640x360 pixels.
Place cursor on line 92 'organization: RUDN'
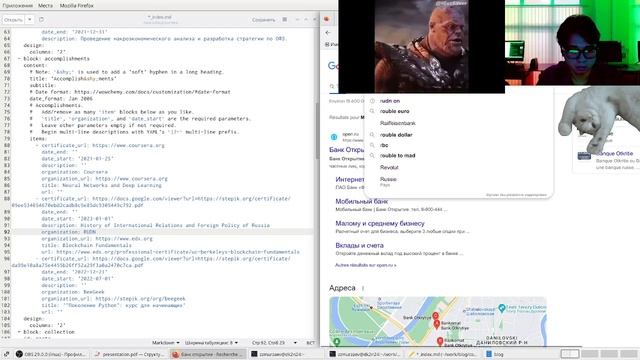coord(69,232)
